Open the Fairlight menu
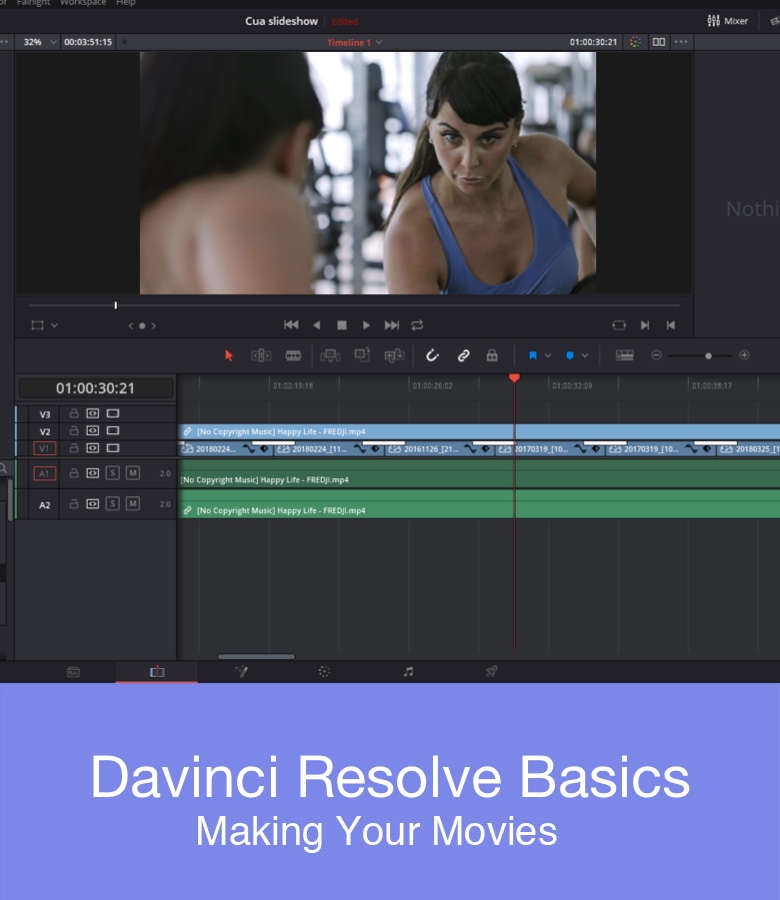This screenshot has height=900, width=780. (x=33, y=3)
